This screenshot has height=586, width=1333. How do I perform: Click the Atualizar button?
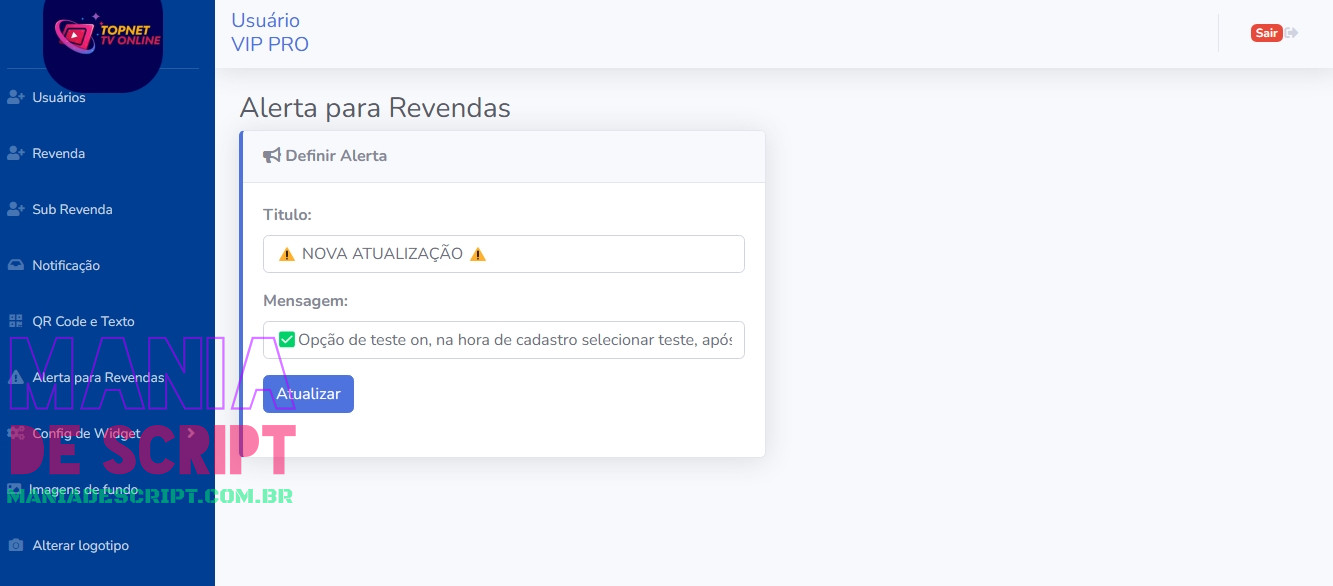308,394
